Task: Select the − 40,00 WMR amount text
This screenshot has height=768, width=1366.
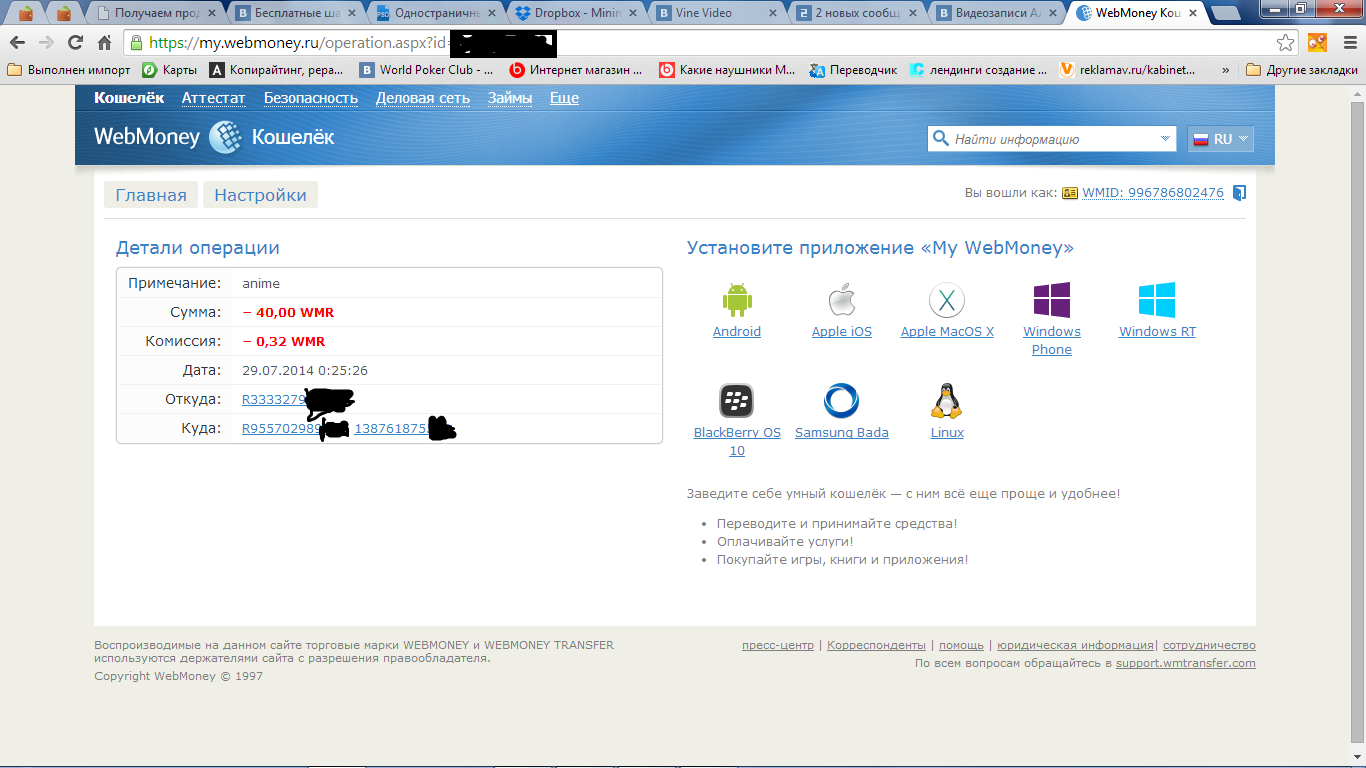Action: click(288, 312)
